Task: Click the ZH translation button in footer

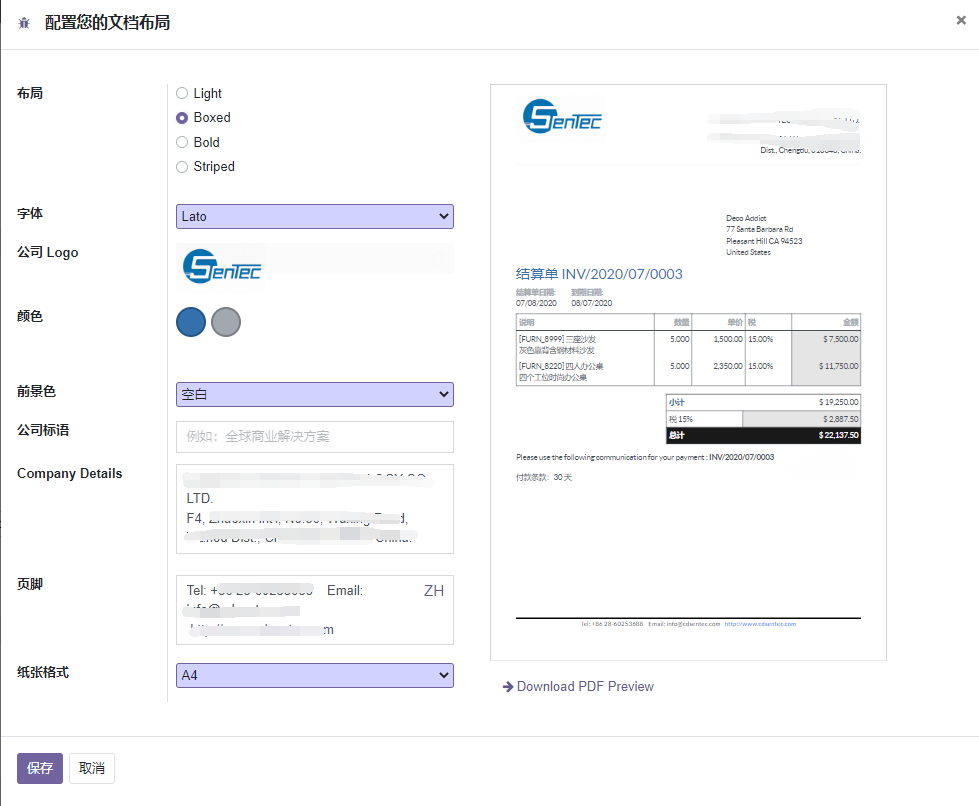Action: tap(434, 591)
